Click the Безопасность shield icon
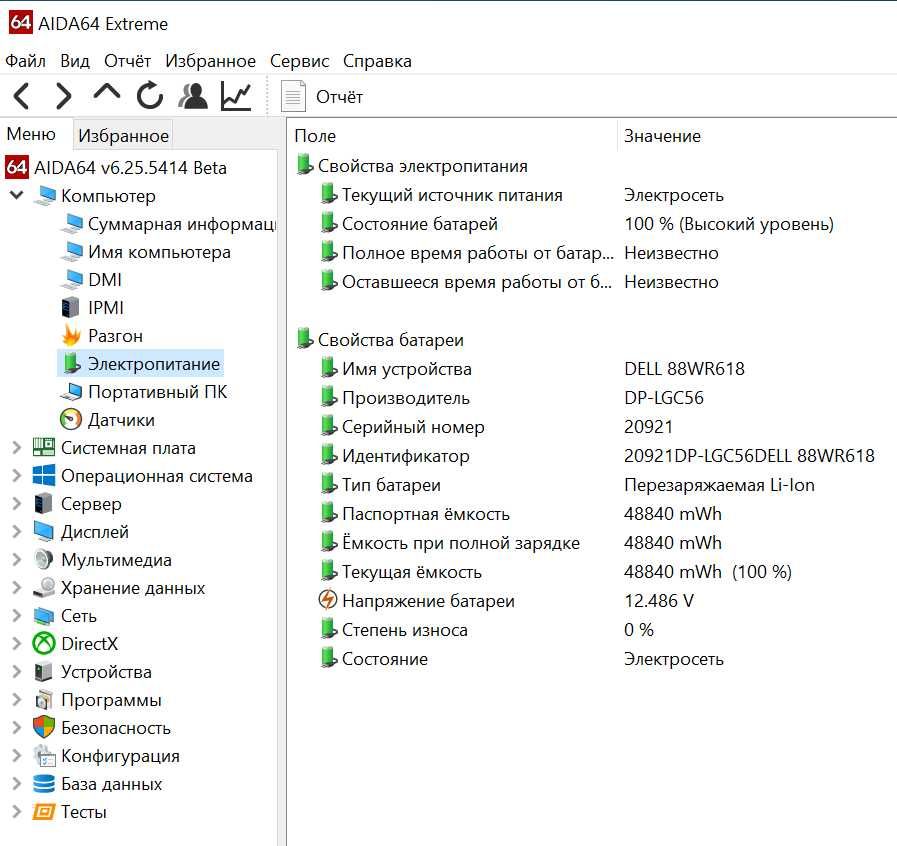 pos(44,728)
